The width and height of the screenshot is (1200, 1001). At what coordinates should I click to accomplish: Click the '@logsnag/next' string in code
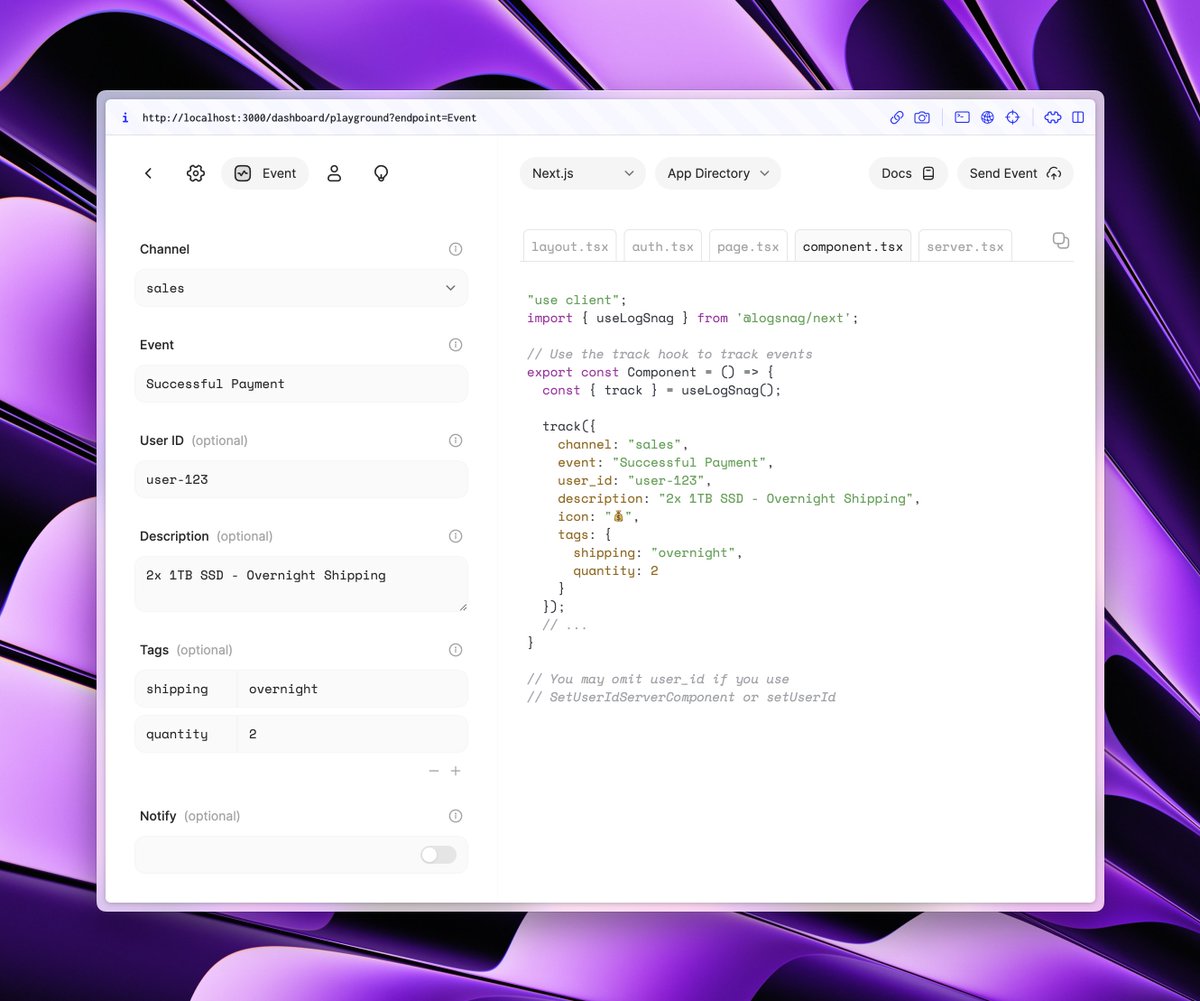coord(793,318)
